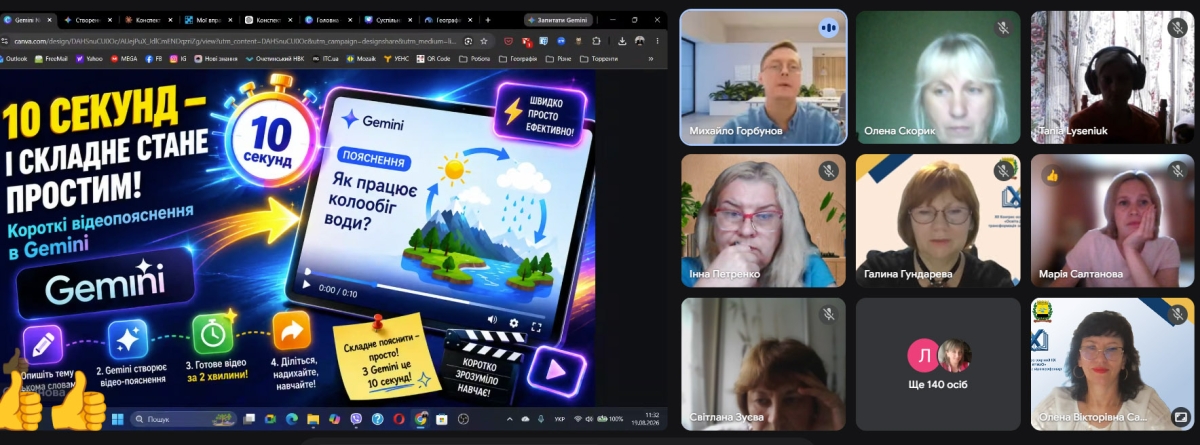
Task: Open Viber from the taskbar
Action: (356, 420)
